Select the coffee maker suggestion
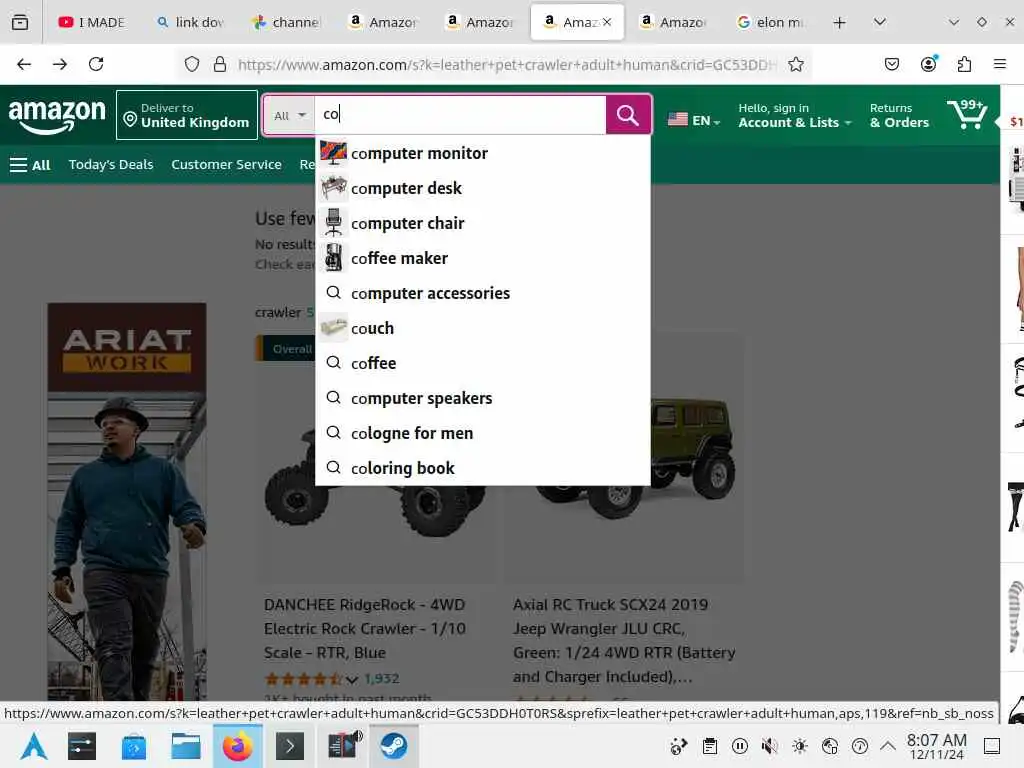Image resolution: width=1024 pixels, height=768 pixels. [483, 259]
